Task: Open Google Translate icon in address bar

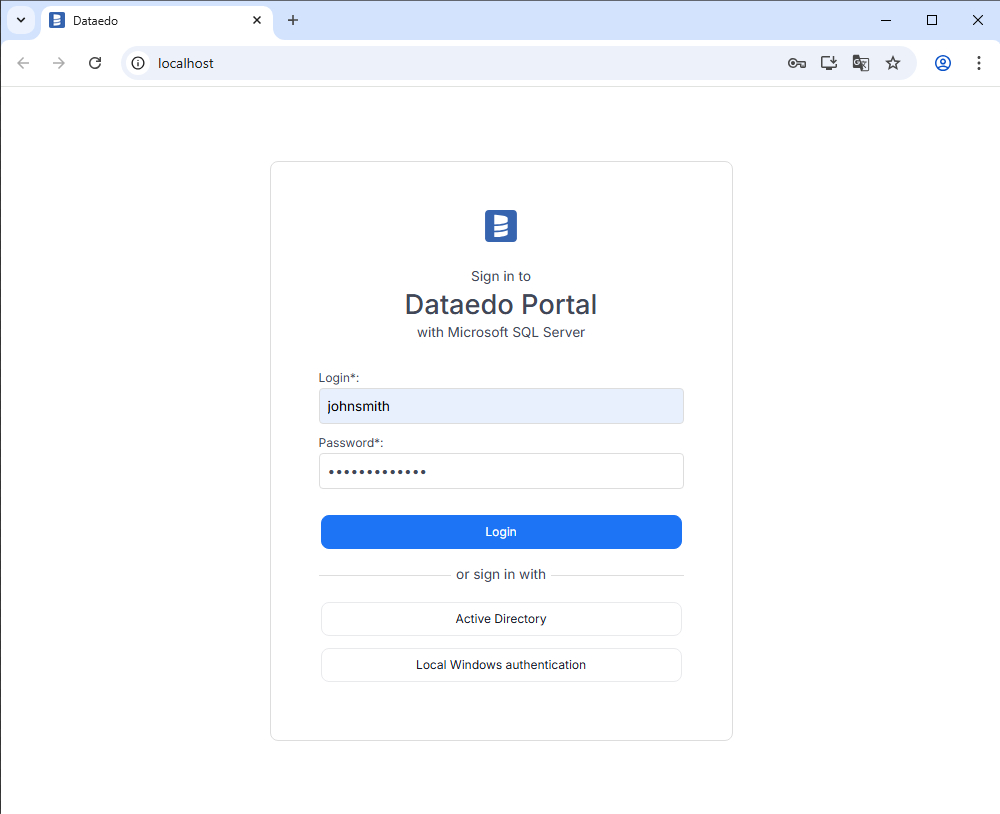Action: point(860,62)
